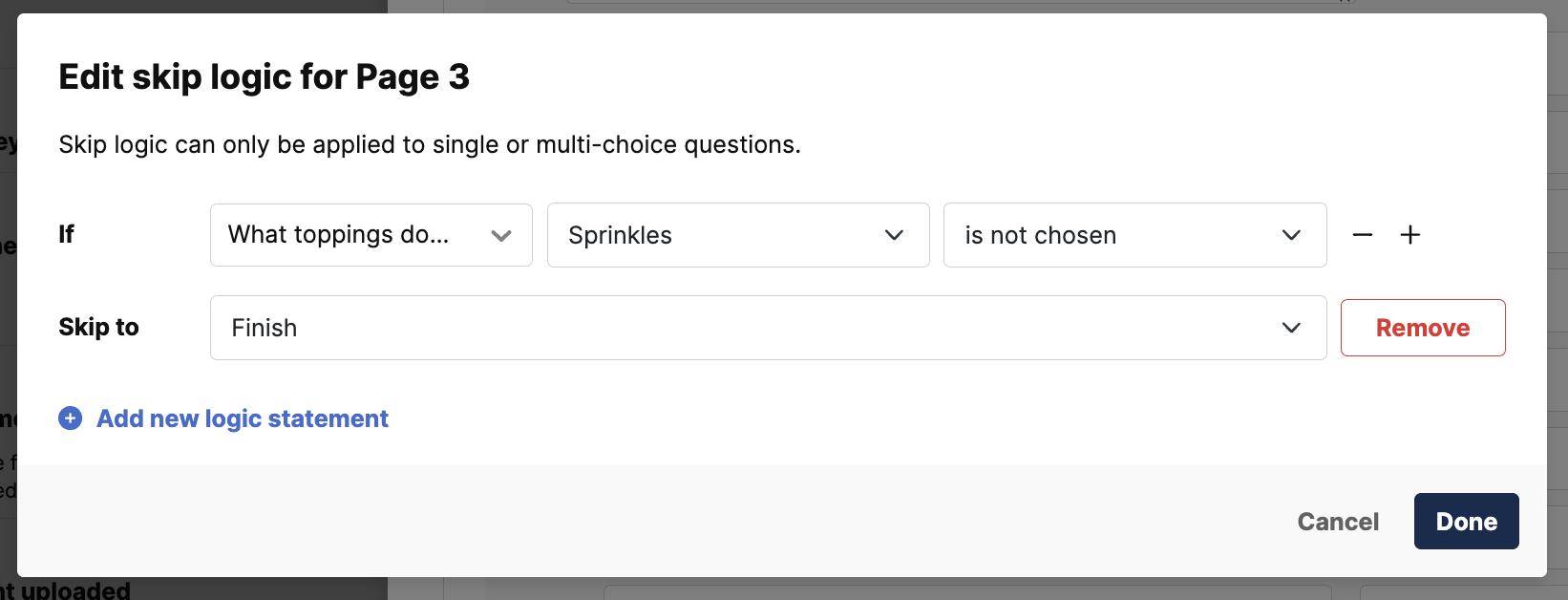Click the 'If' condition label
1568x600 pixels.
67,234
